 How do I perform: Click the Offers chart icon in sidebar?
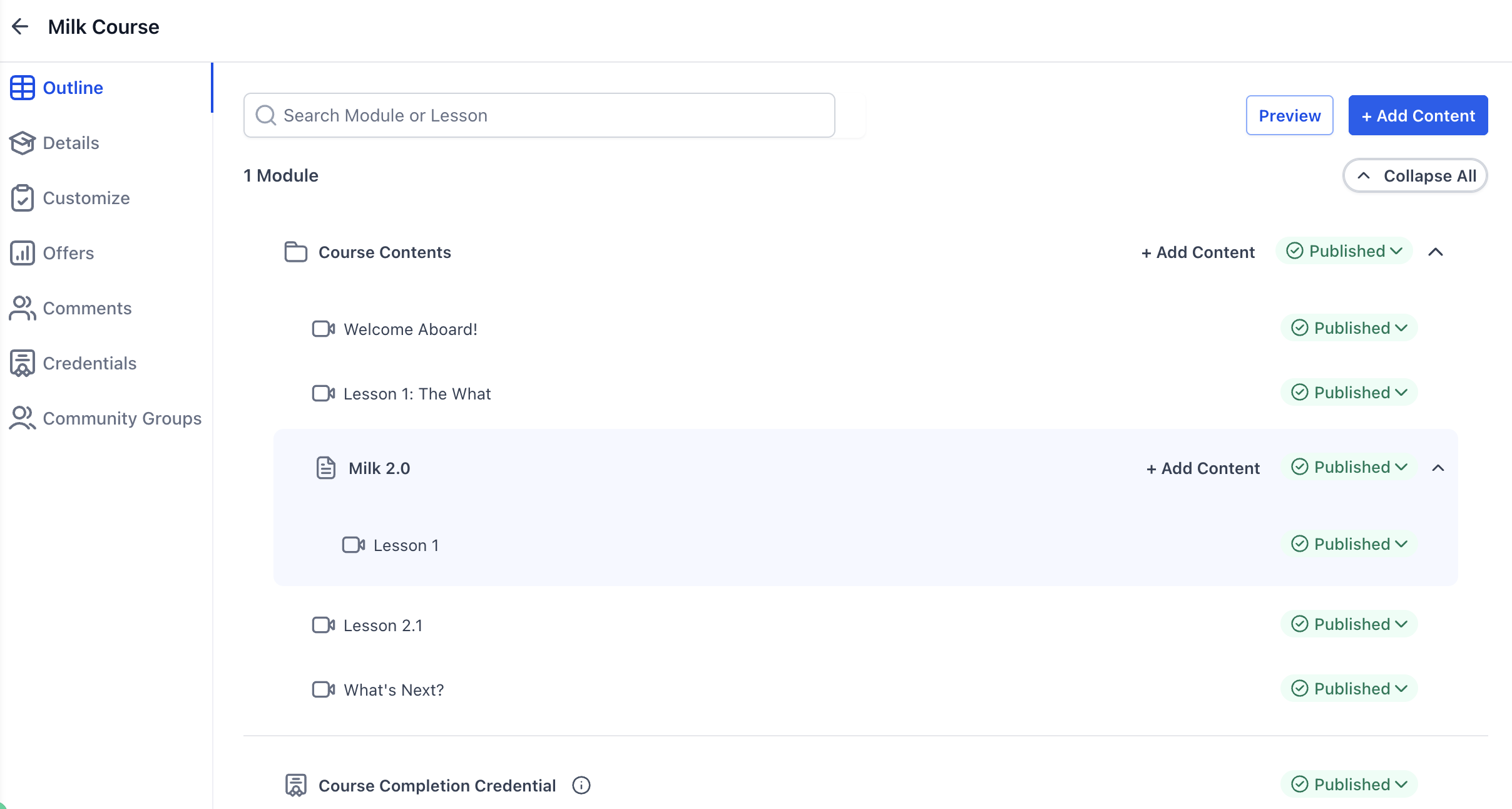23,253
